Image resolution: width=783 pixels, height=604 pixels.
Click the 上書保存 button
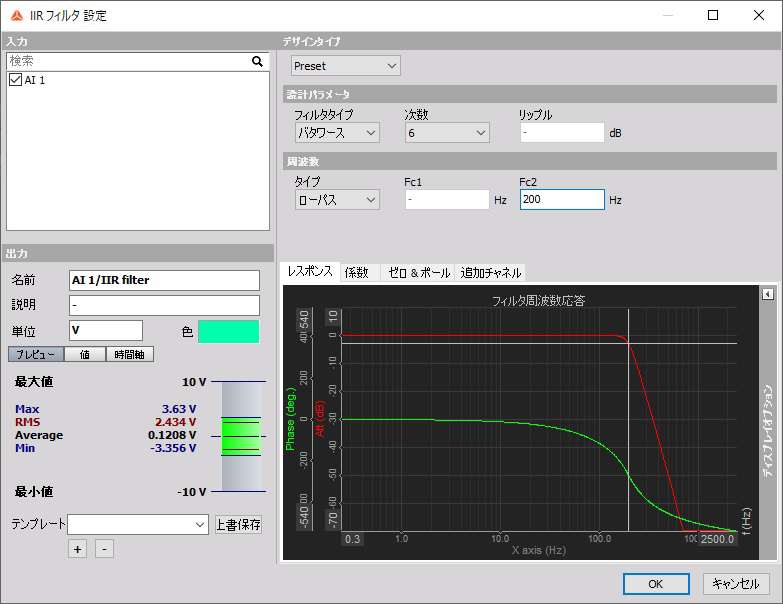tap(238, 525)
